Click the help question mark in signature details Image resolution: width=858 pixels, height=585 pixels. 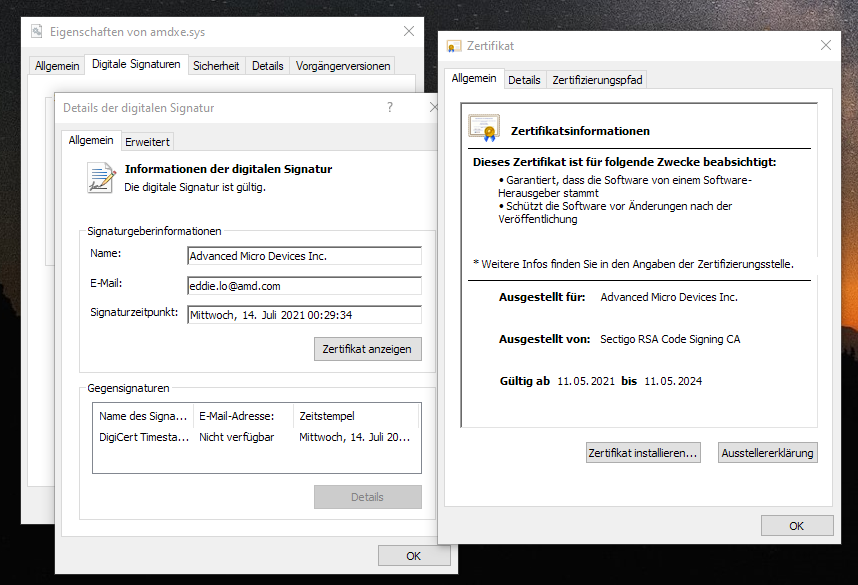(390, 107)
